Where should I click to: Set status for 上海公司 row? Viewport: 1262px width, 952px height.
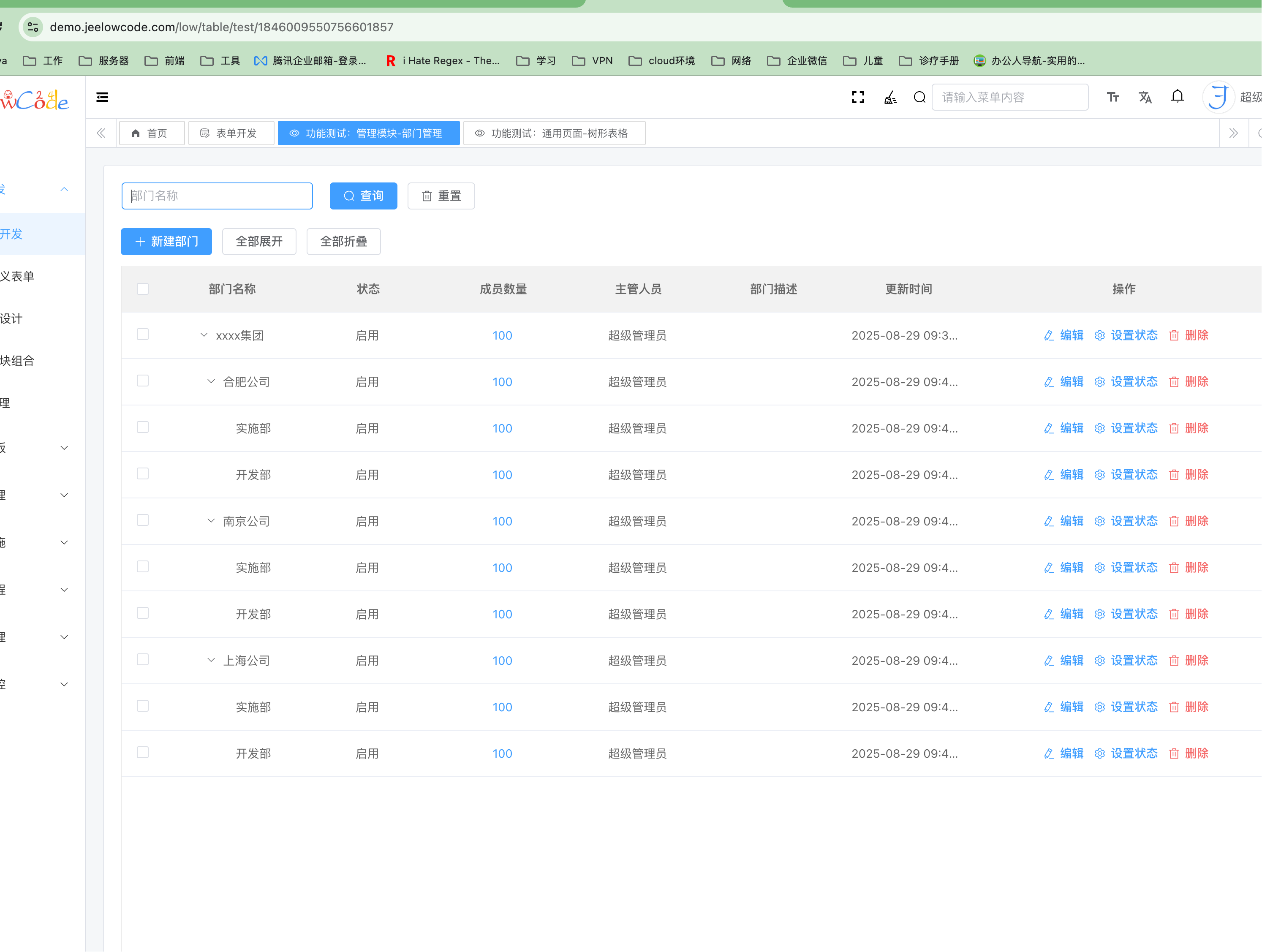tap(1126, 661)
